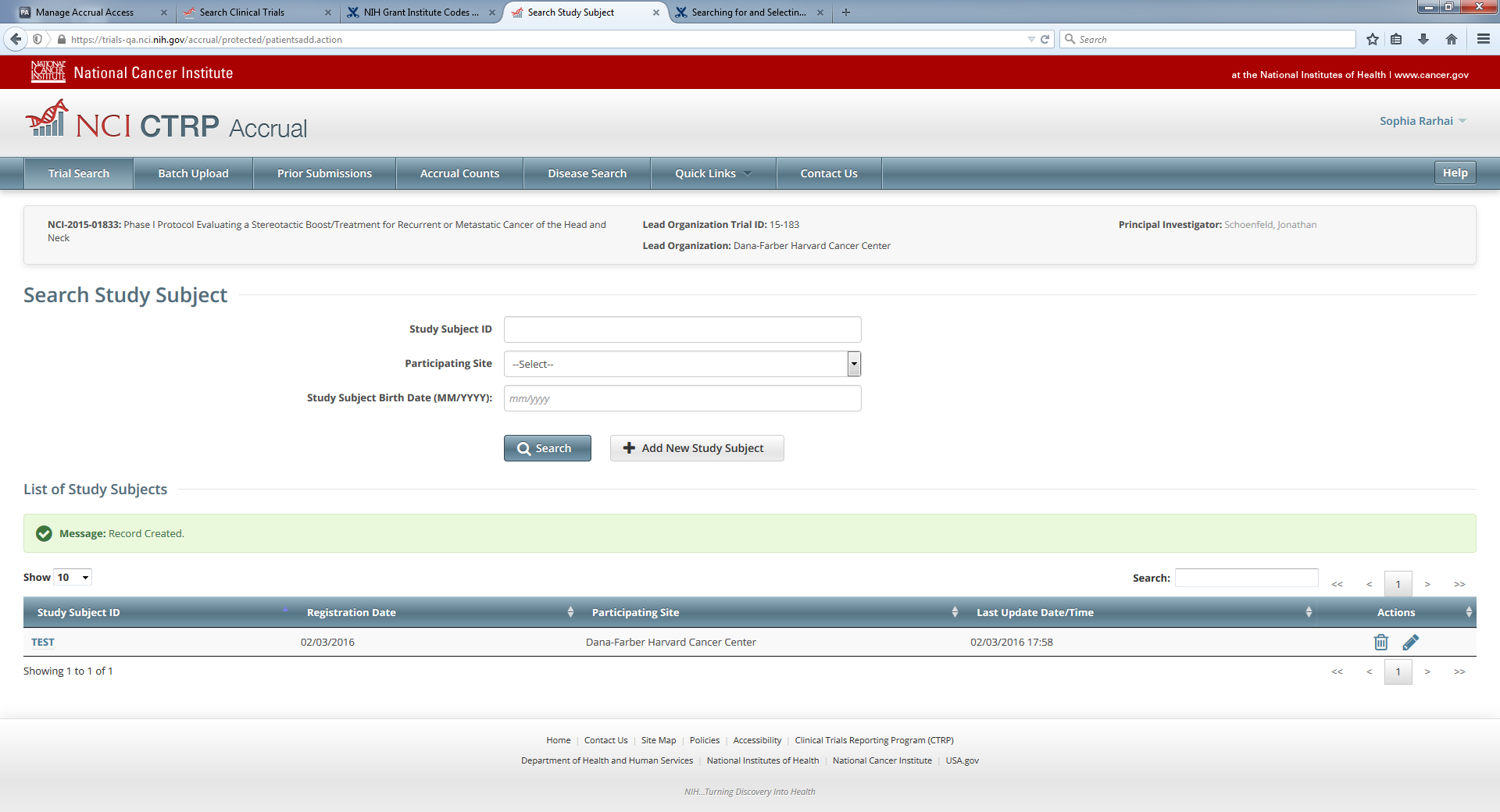The height and width of the screenshot is (812, 1500).
Task: Go to the browser home icon
Action: point(1452,39)
